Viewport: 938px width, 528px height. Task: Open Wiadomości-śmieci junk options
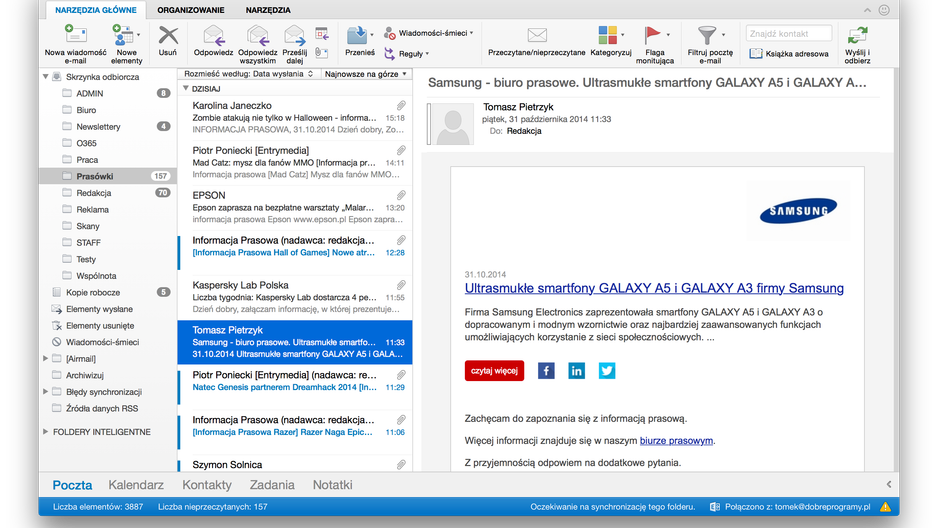428,33
